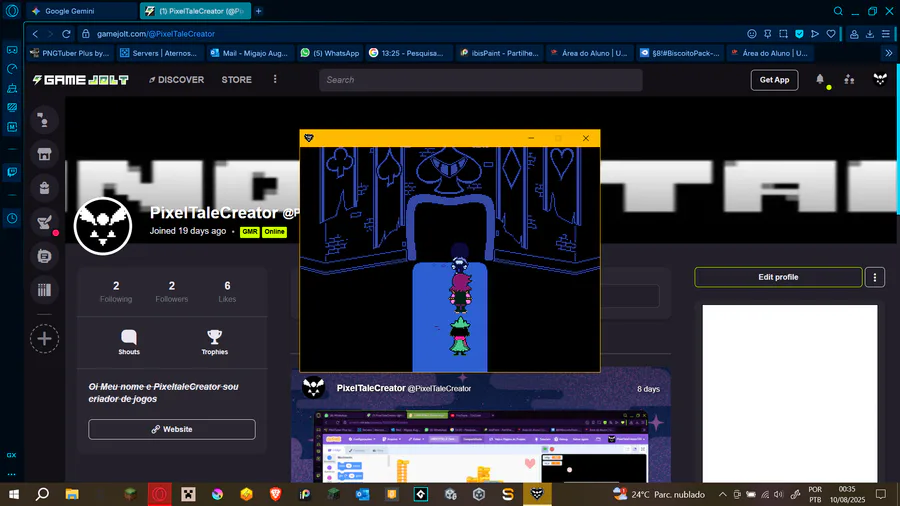
Task: Click PixelTaleCreator post author name
Action: 371,388
